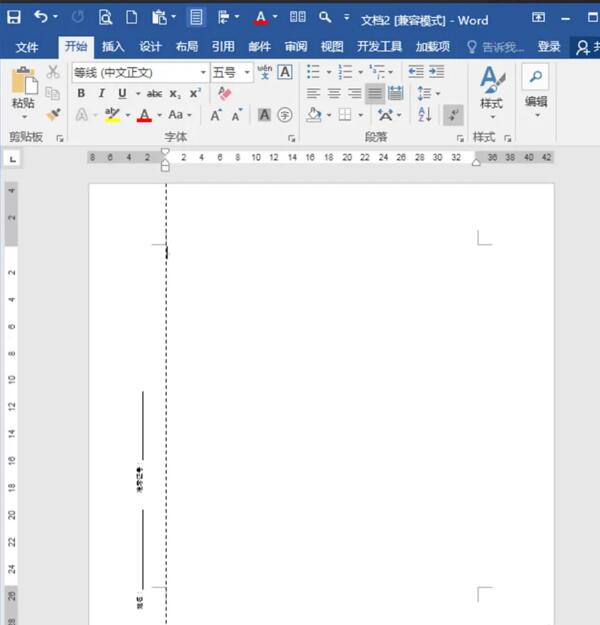This screenshot has height=625, width=600.
Task: Undo the last action
Action: pos(40,17)
